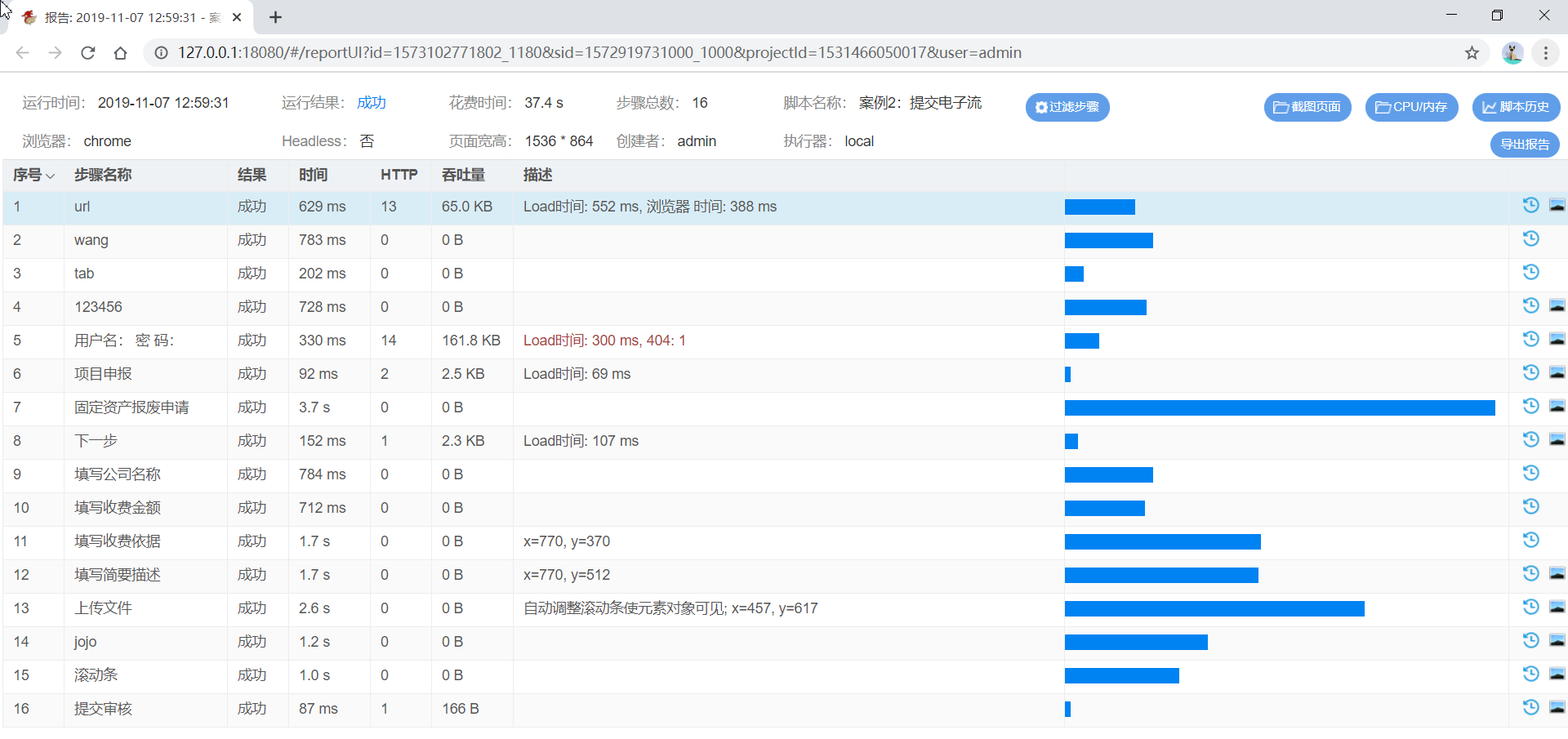Bookmark this page with the star icon

pos(1472,53)
